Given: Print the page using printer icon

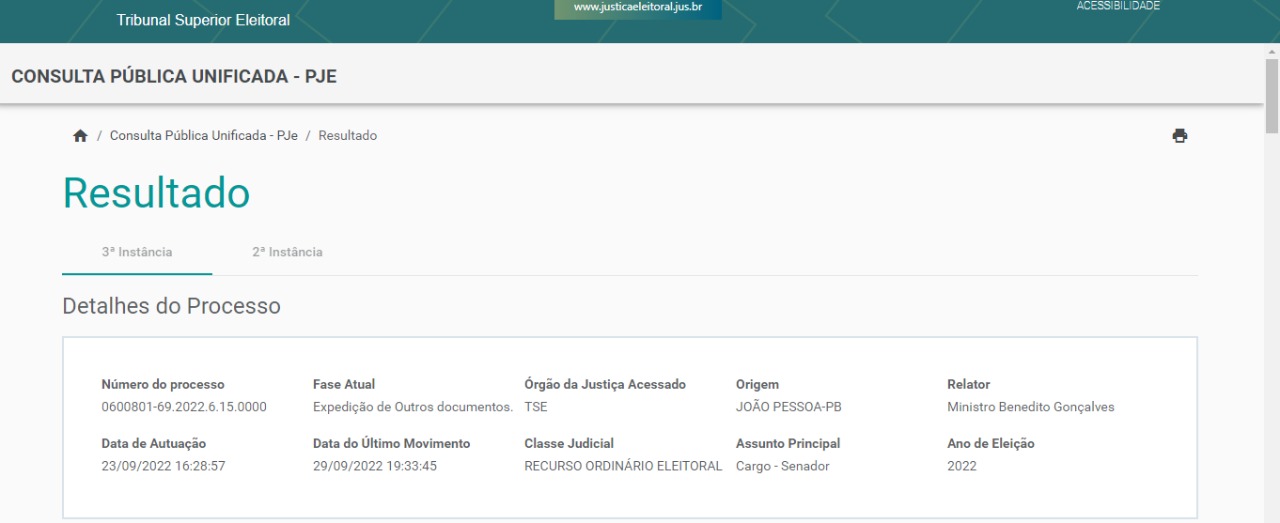Looking at the screenshot, I should click(x=1180, y=136).
